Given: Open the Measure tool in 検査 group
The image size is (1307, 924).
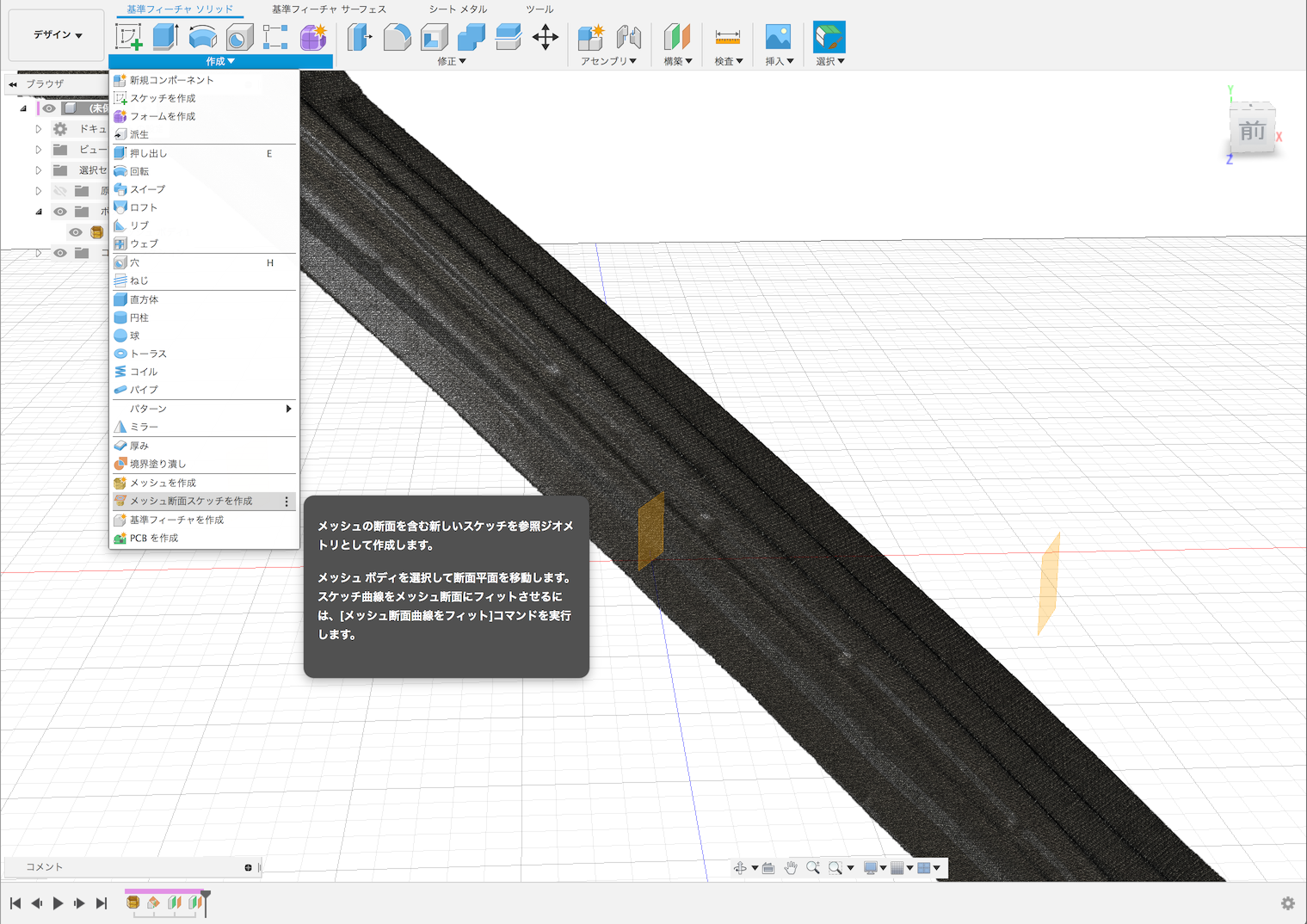Looking at the screenshot, I should coord(727,37).
